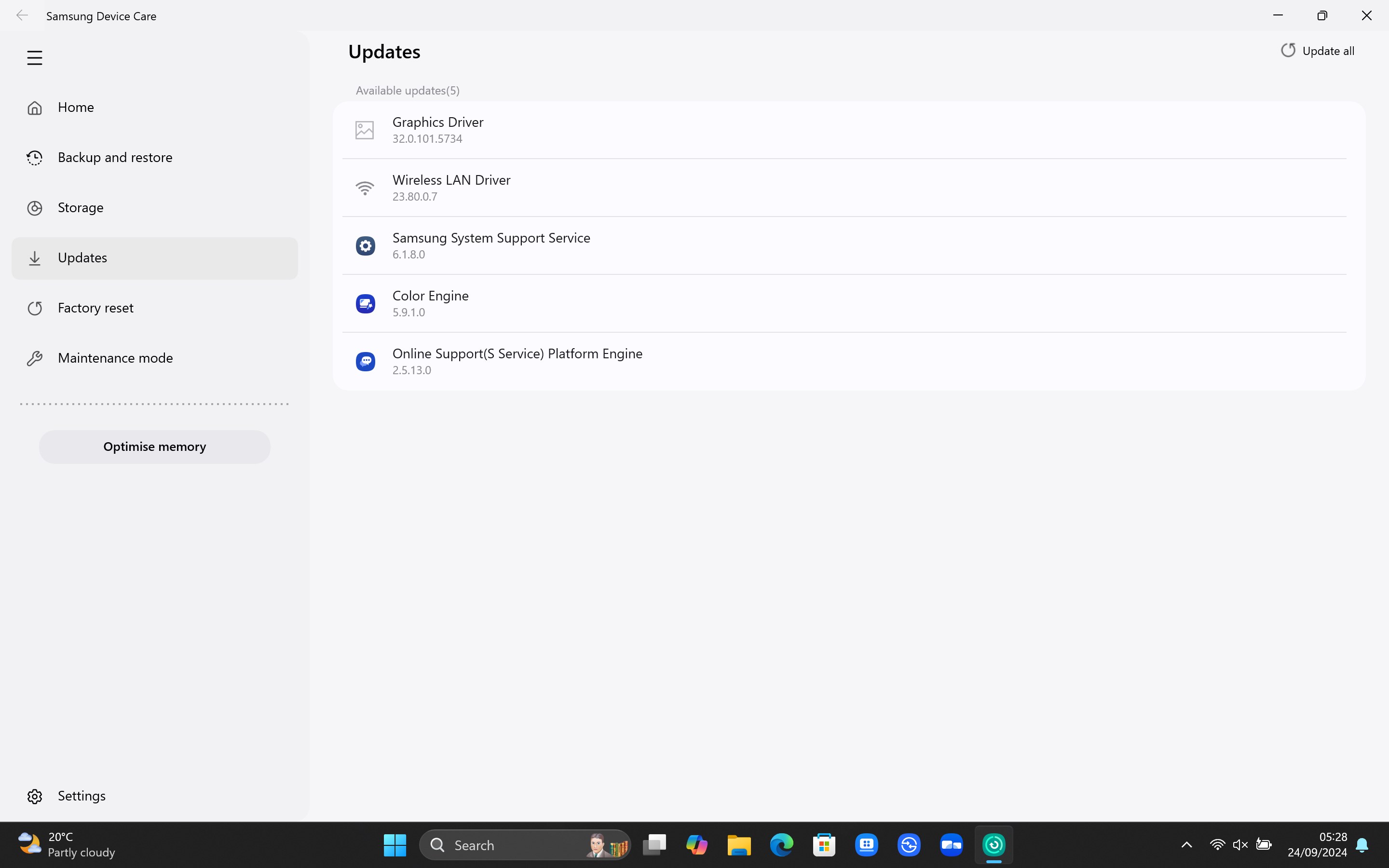
Task: Click the Samsung System Support Service gear icon
Action: [x=365, y=246]
